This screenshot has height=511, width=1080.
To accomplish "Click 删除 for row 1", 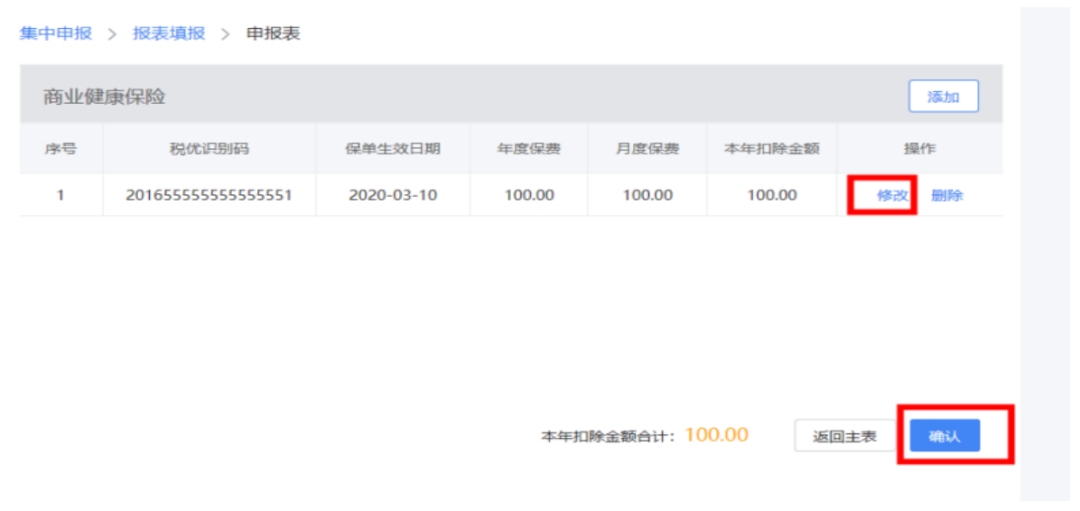I will pos(947,196).
